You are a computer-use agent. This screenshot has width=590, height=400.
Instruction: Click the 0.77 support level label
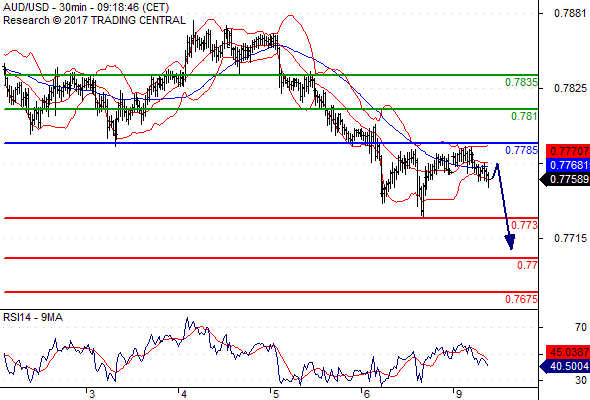[527, 265]
